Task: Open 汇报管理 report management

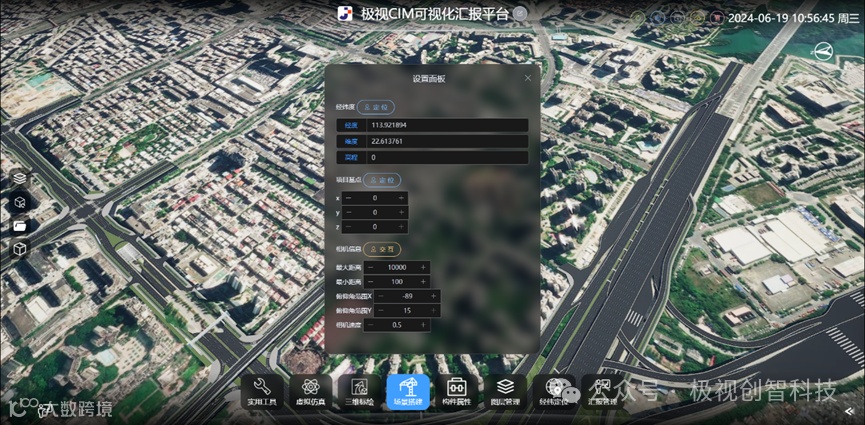Action: point(602,392)
